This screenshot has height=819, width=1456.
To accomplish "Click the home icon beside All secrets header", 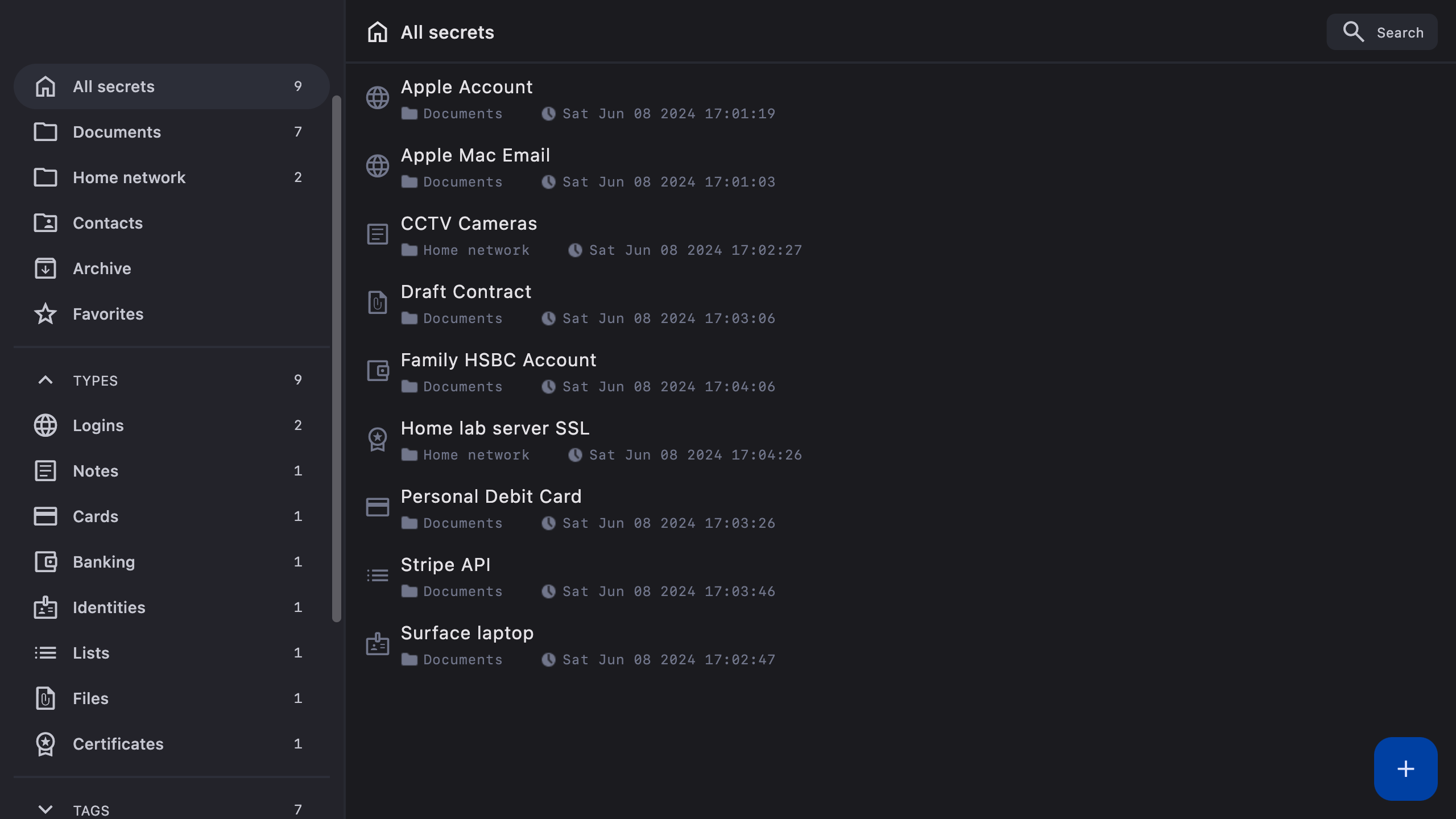I will 378,32.
